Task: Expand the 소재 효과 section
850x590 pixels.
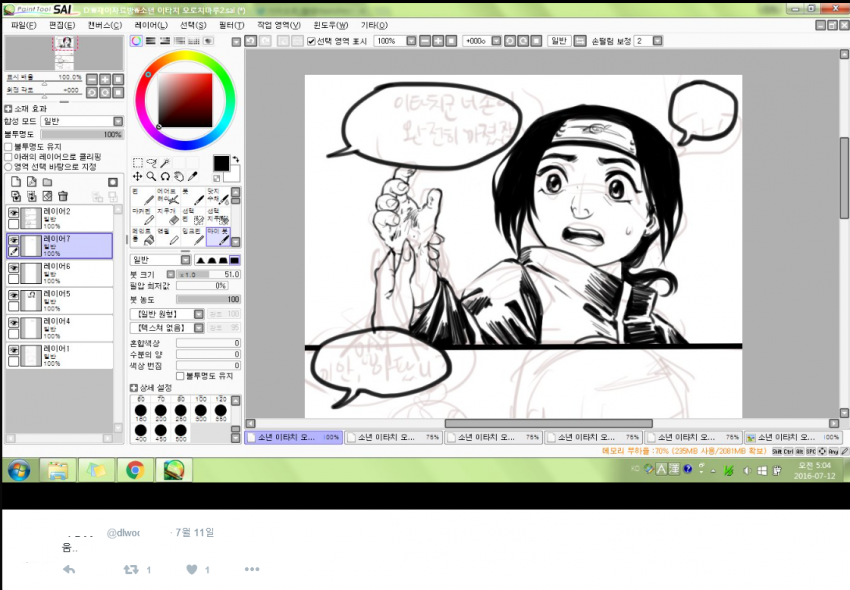Action: [x=9, y=109]
